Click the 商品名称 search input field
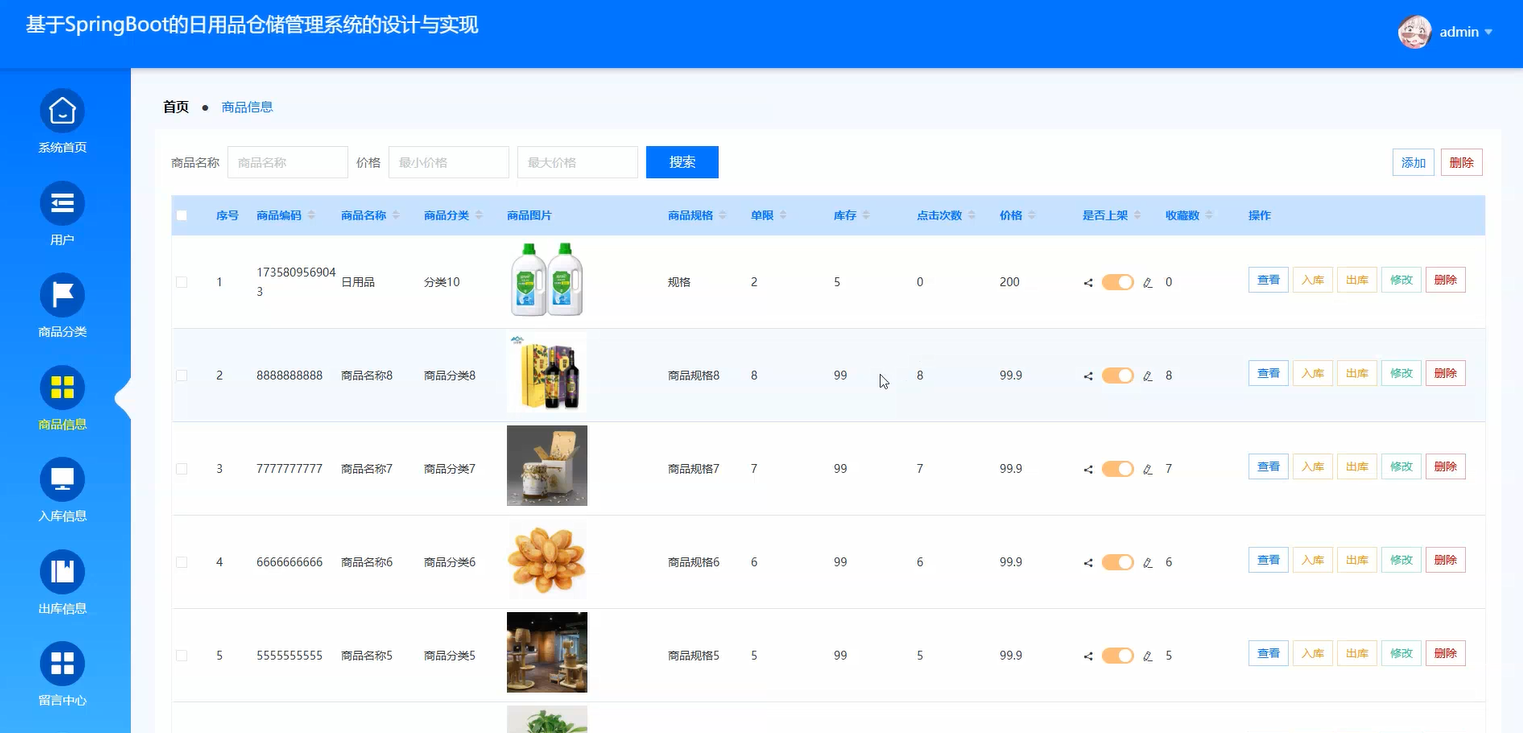Screen dimensions: 1523x733 click(x=288, y=161)
